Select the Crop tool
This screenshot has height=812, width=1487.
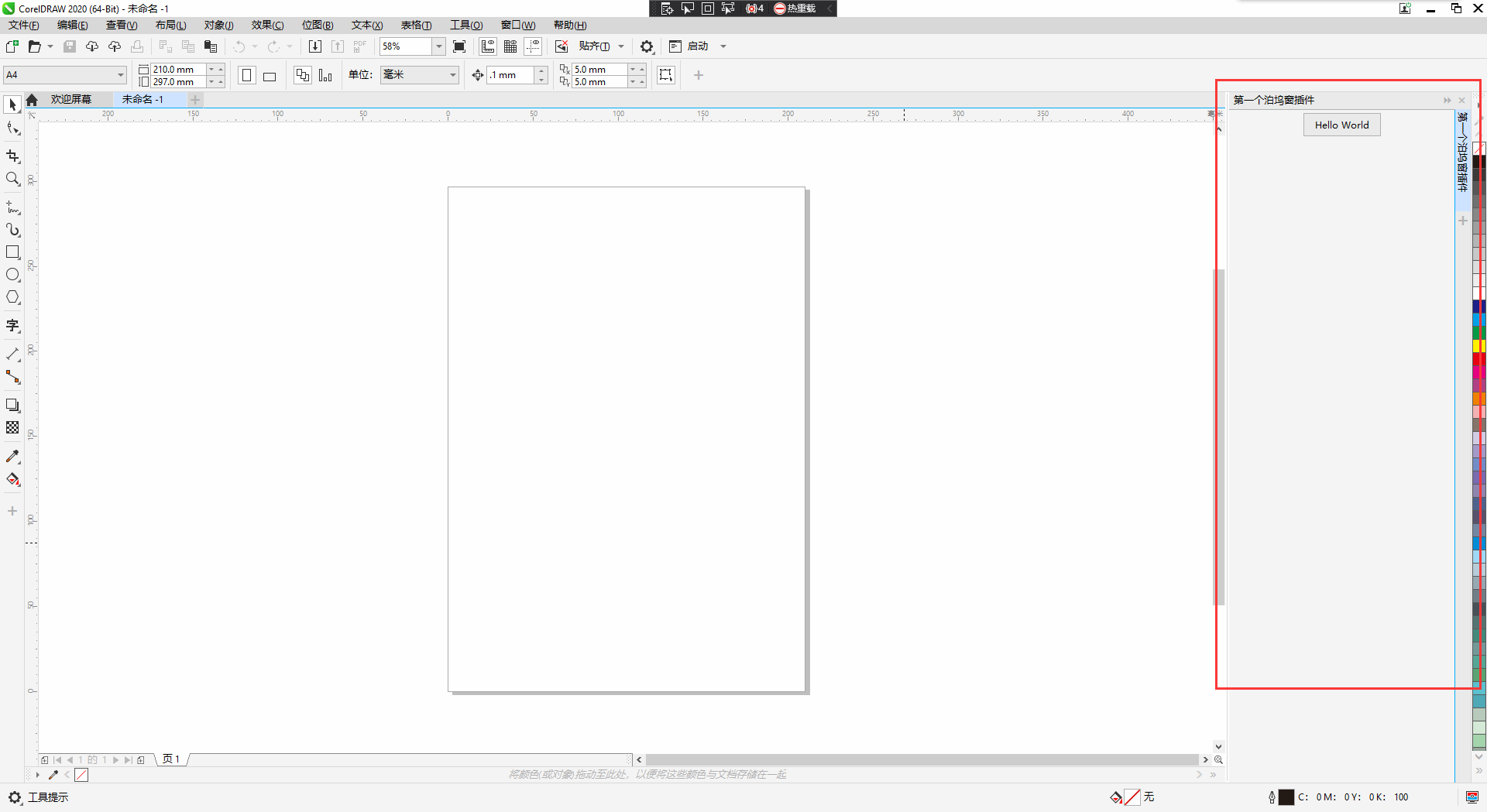coord(12,156)
